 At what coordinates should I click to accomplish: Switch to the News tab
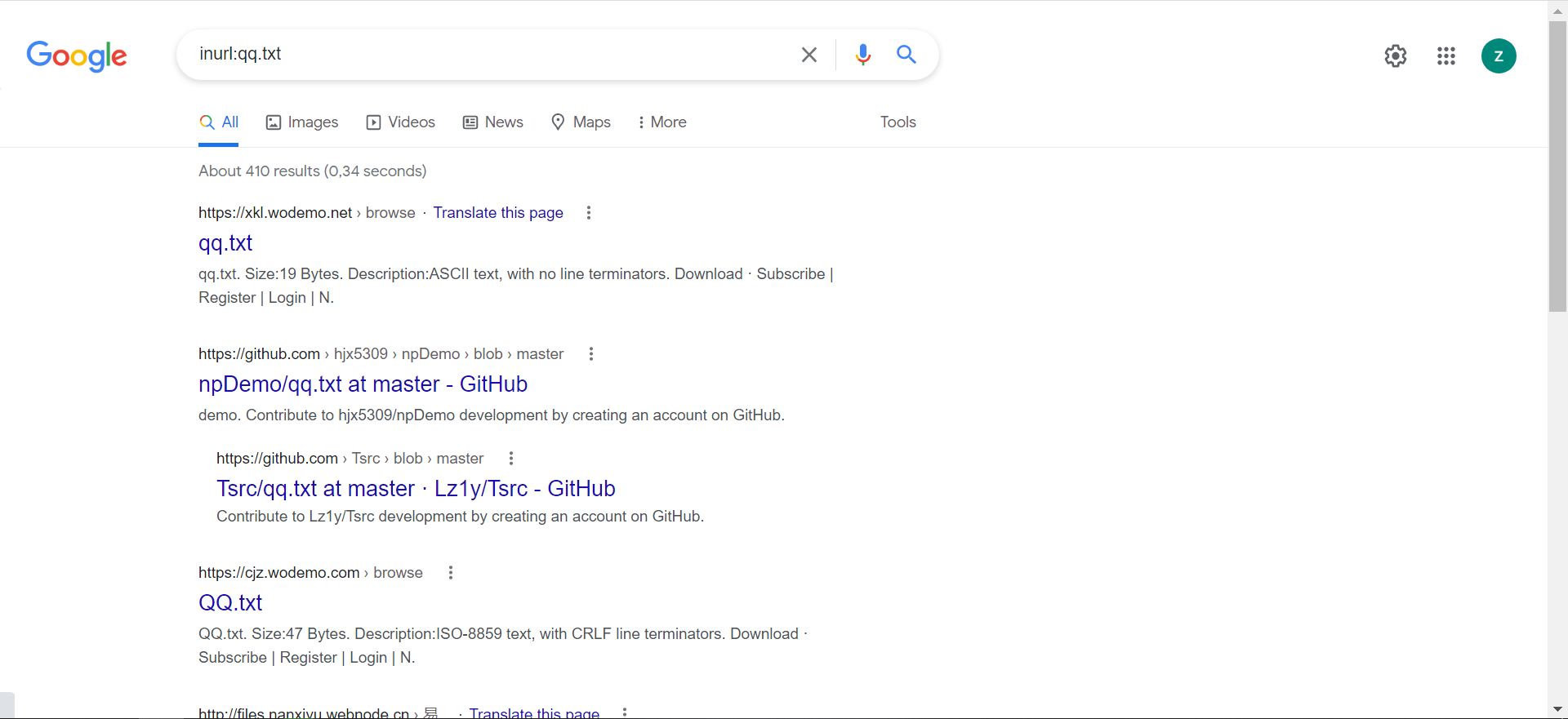point(493,122)
